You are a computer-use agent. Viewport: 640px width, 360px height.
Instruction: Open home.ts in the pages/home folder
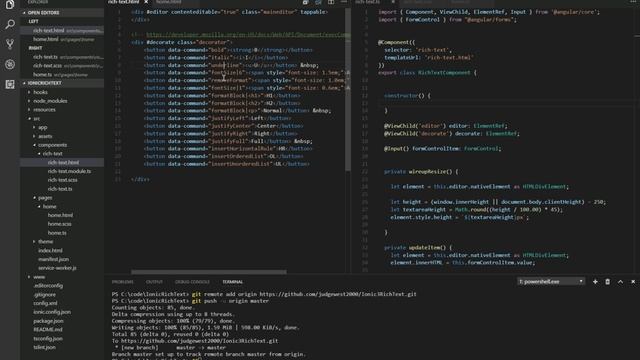57,233
